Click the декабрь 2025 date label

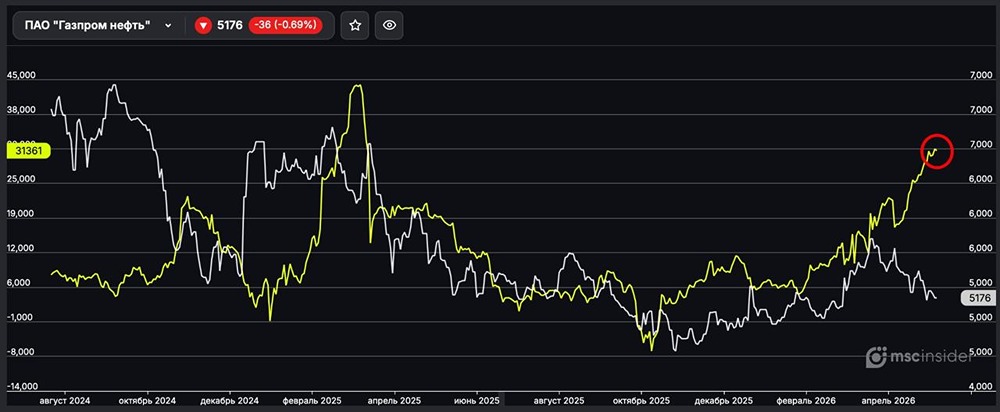pyautogui.click(x=723, y=401)
